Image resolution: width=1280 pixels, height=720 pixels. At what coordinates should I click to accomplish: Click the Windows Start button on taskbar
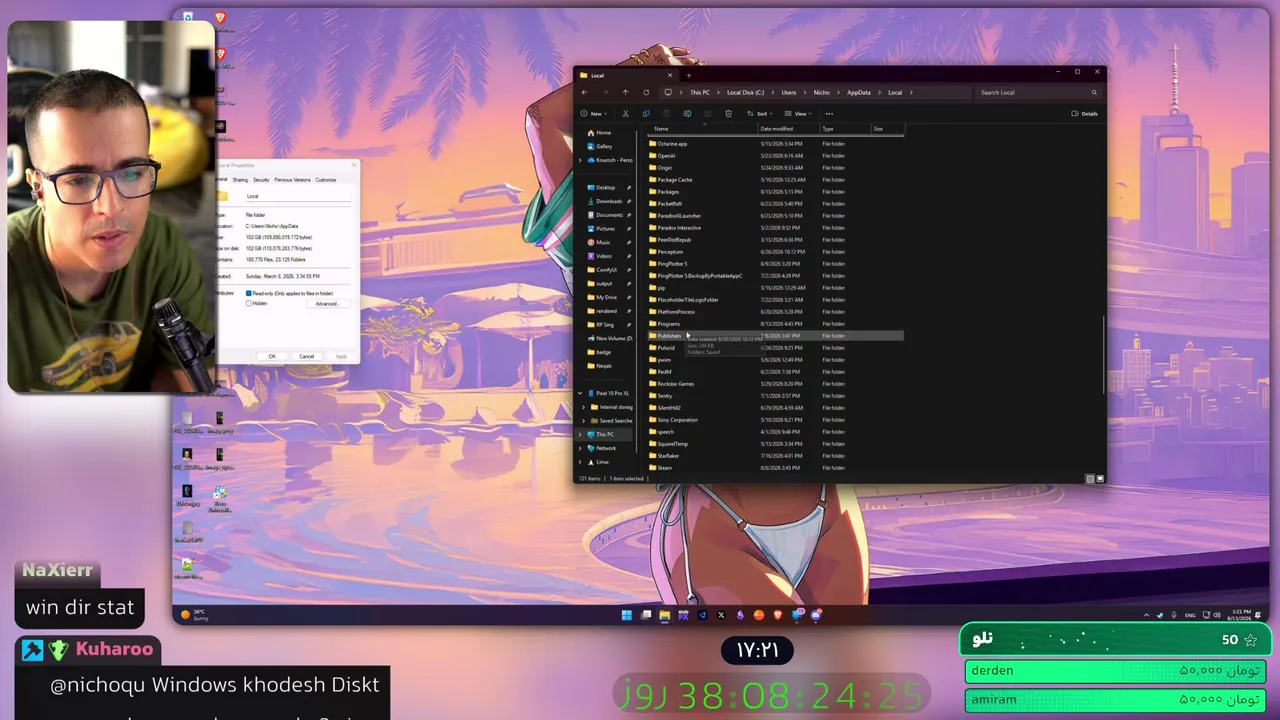pyautogui.click(x=627, y=615)
